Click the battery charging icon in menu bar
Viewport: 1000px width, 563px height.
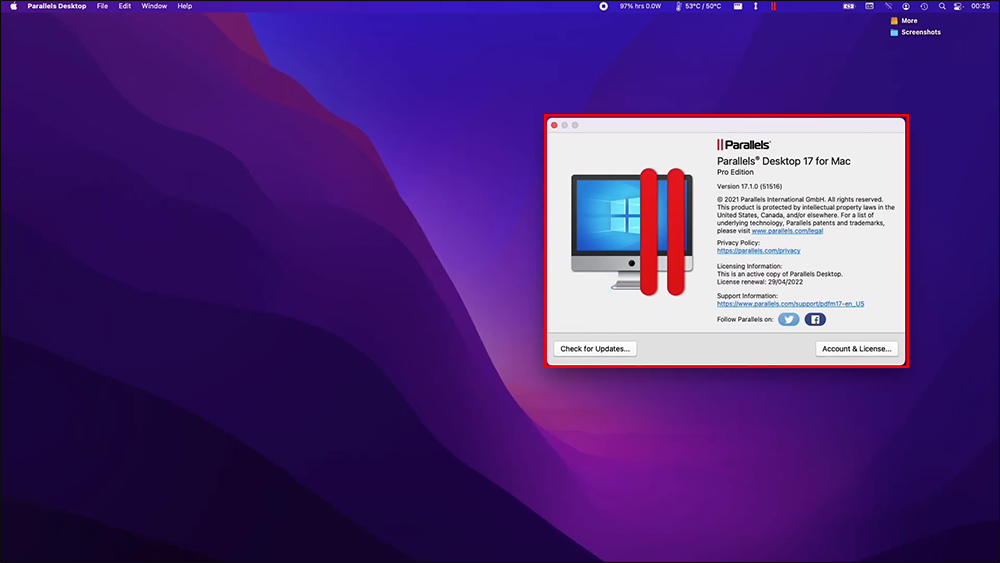[x=849, y=6]
